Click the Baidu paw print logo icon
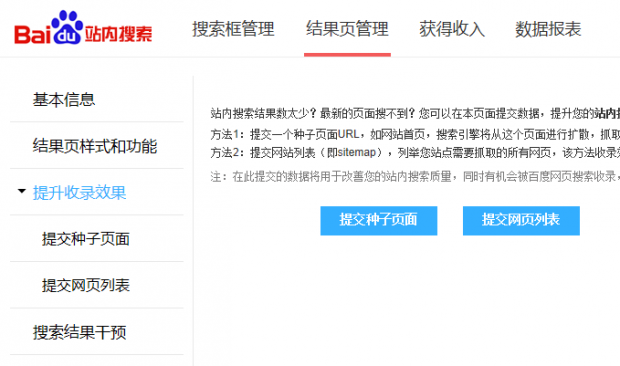 pyautogui.click(x=67, y=27)
